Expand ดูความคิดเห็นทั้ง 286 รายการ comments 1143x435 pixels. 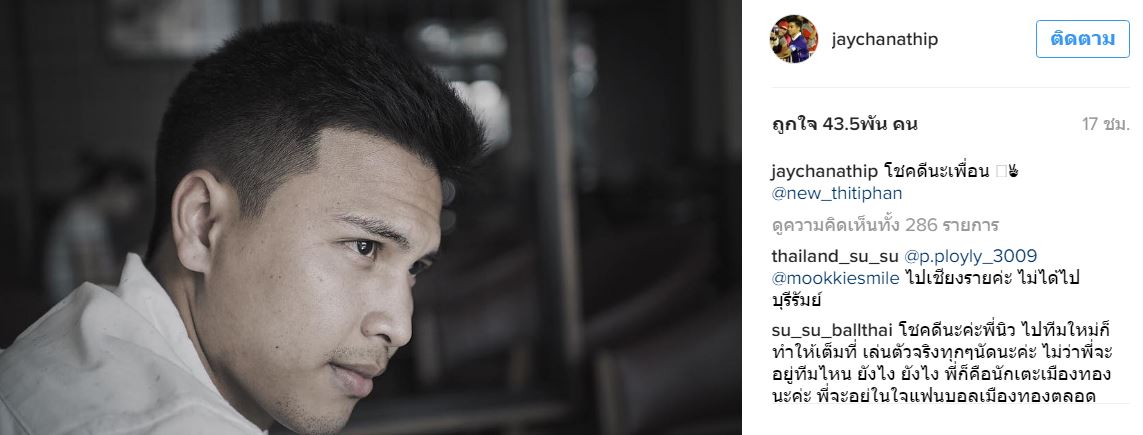click(885, 225)
